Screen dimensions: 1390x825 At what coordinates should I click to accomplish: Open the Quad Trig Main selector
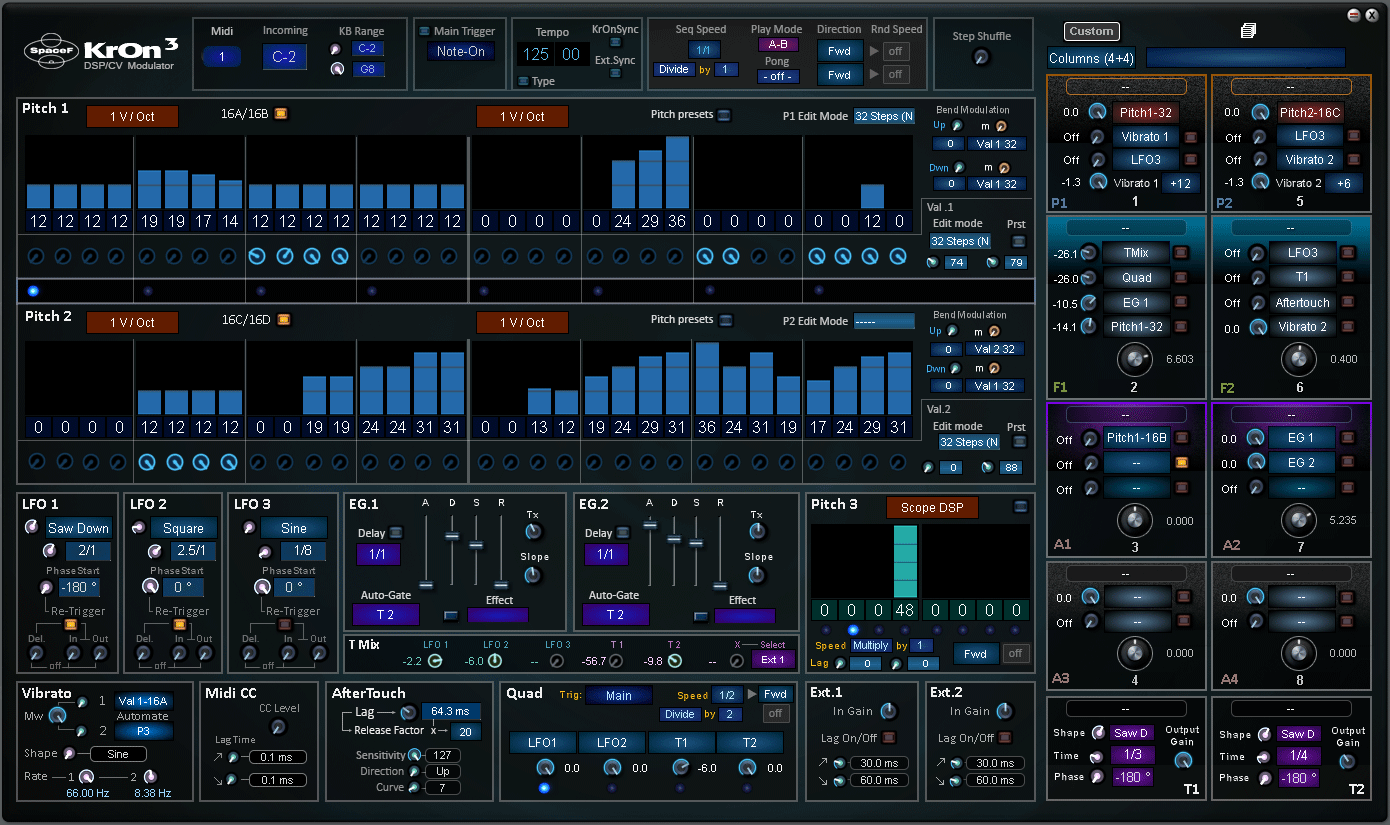(x=619, y=696)
